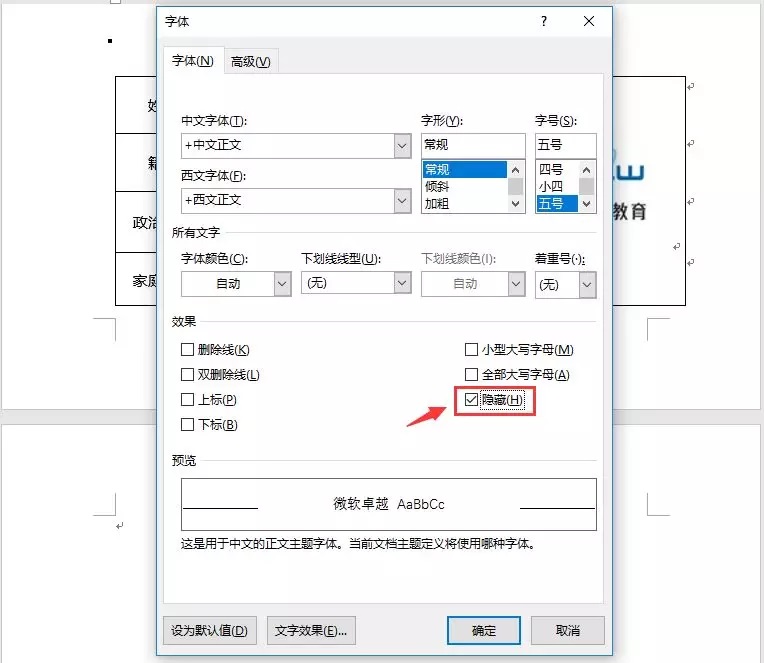Select 加粗 in the 字形 list
Image resolution: width=764 pixels, height=663 pixels.
pyautogui.click(x=464, y=204)
